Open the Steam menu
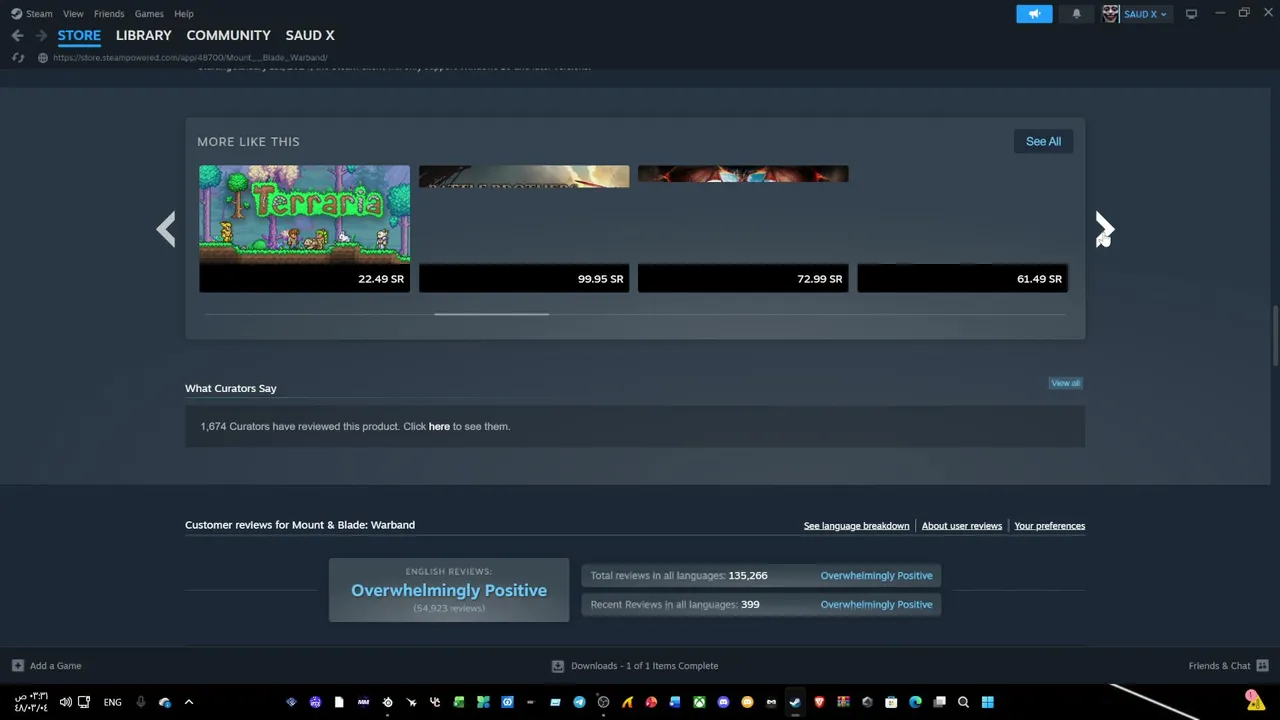The height and width of the screenshot is (720, 1280). click(x=39, y=14)
